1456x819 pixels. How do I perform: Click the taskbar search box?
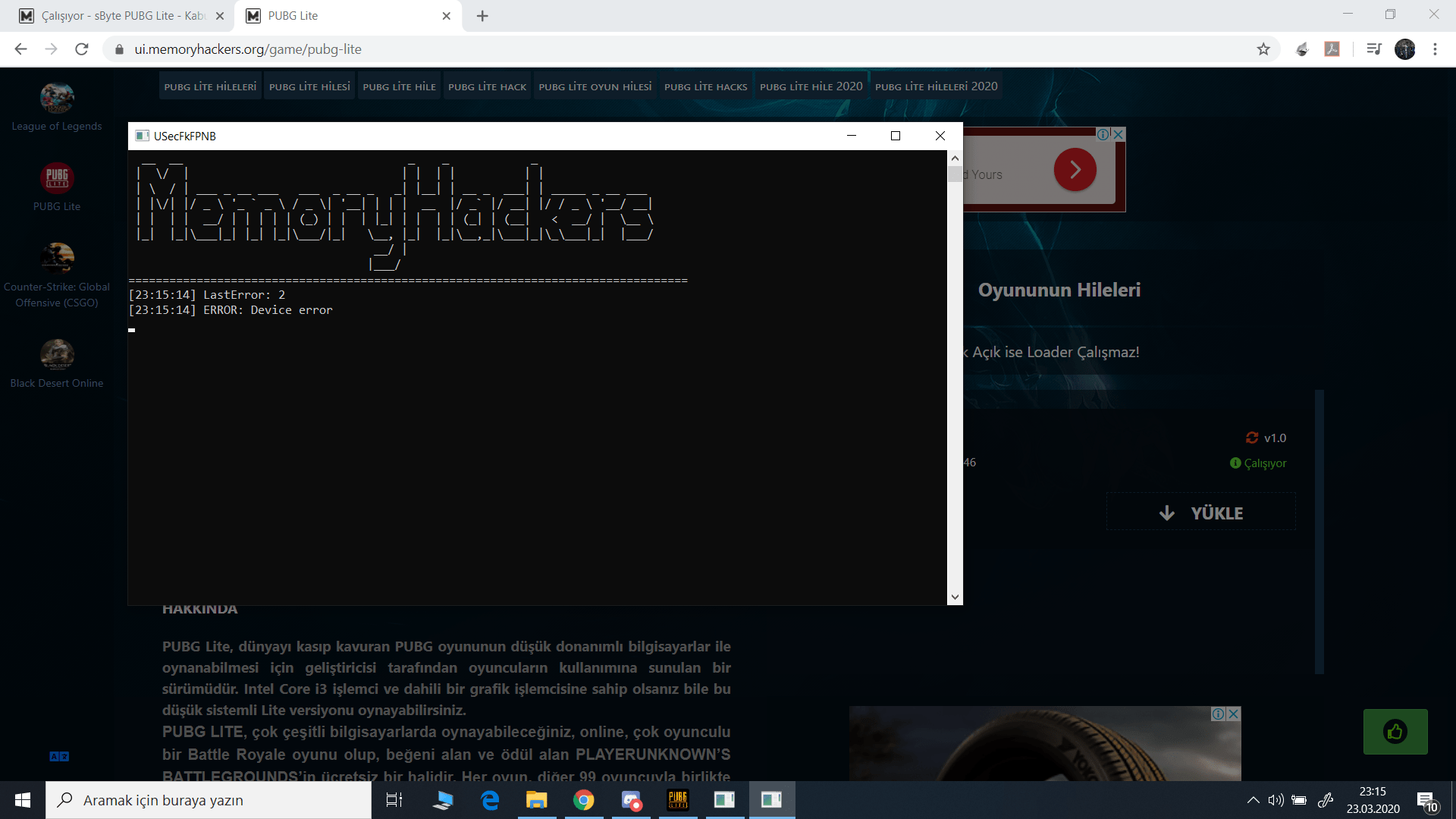209,800
